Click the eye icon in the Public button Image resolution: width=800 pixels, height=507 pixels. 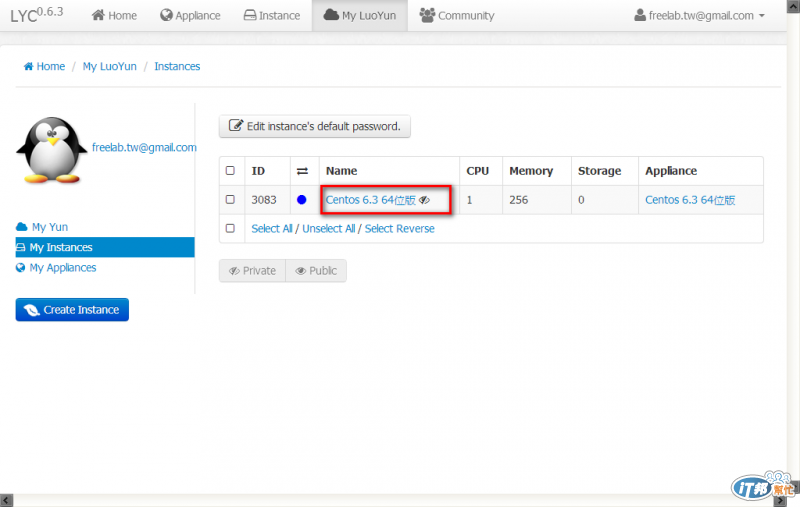tap(301, 271)
